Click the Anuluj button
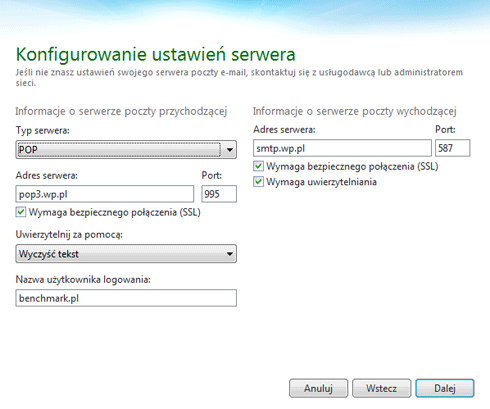Viewport: 490px width, 409px height. click(318, 388)
